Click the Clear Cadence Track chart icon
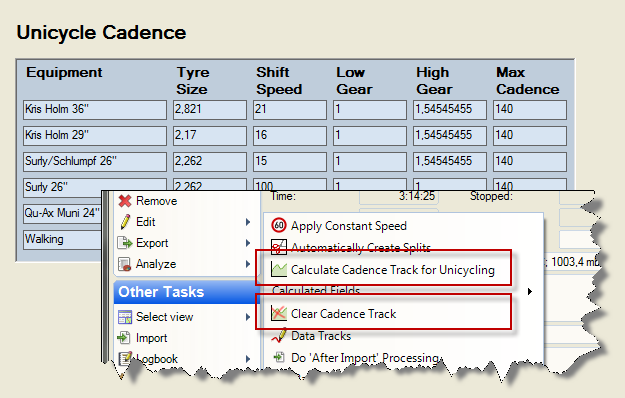Viewport: 625px width, 398px height. (x=279, y=313)
